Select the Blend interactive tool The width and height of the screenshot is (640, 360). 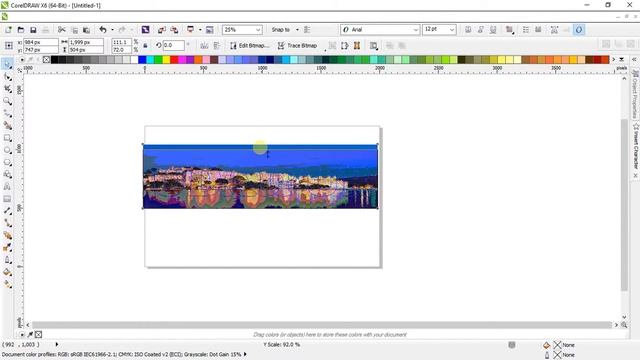7,236
